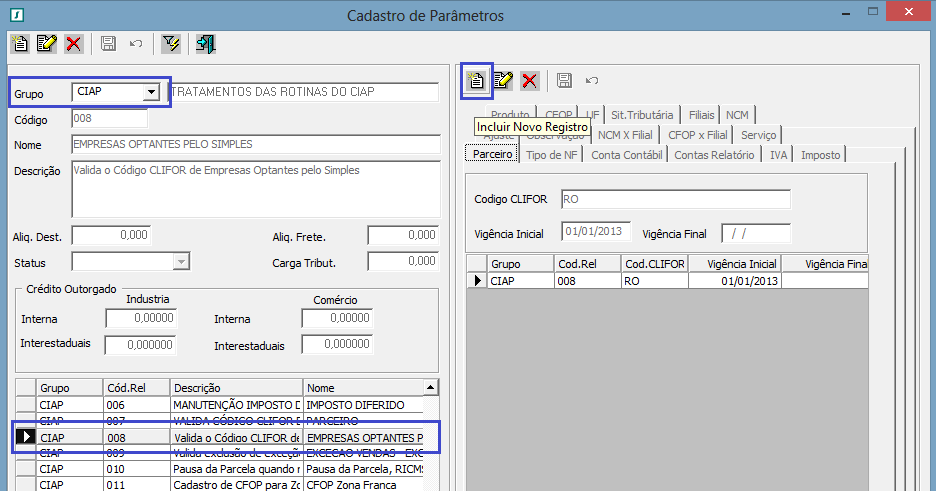Click the red X delete icon in the main toolbar

pos(73,43)
